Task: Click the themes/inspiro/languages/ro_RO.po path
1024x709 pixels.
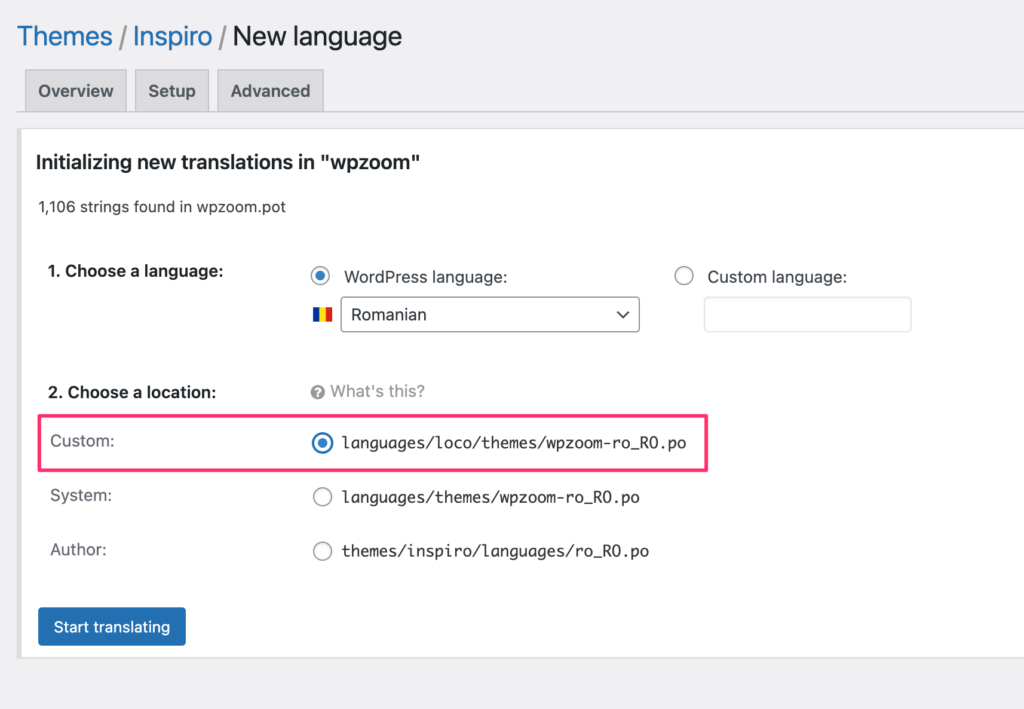Action: click(x=495, y=552)
